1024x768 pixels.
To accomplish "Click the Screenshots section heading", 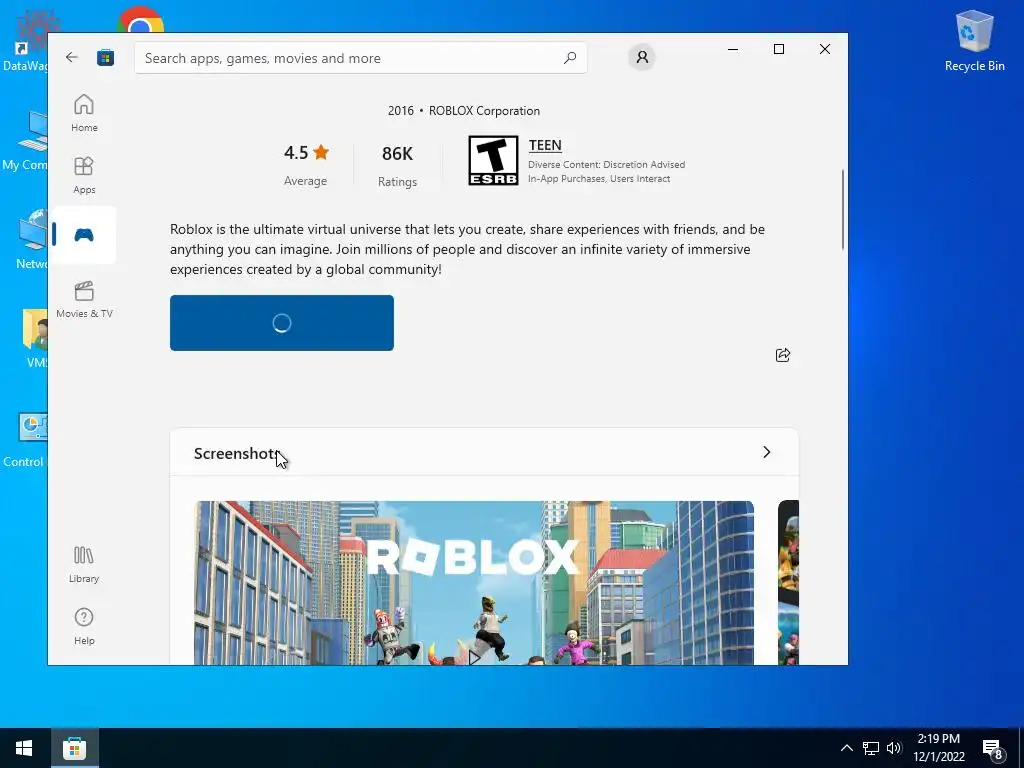I will [236, 453].
